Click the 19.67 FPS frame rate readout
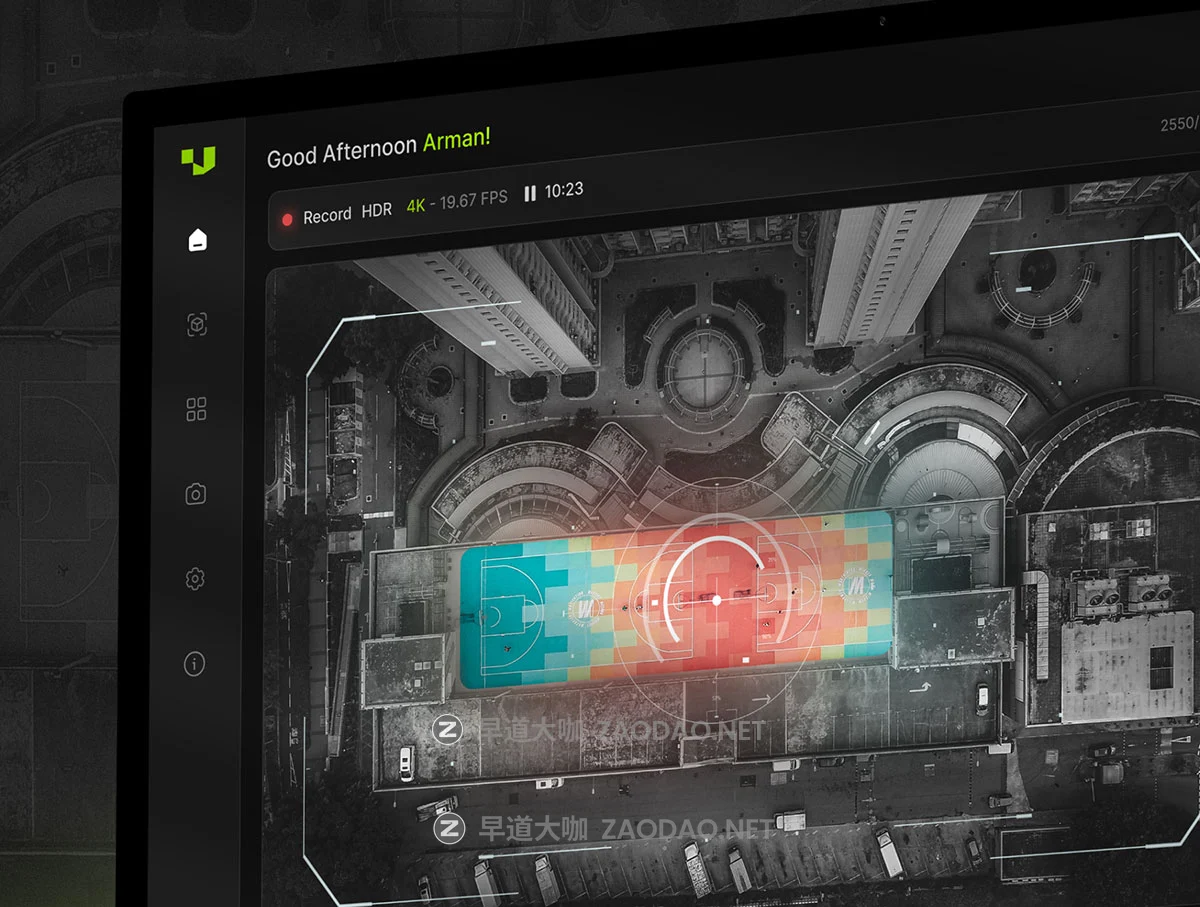This screenshot has height=907, width=1200. (x=473, y=200)
